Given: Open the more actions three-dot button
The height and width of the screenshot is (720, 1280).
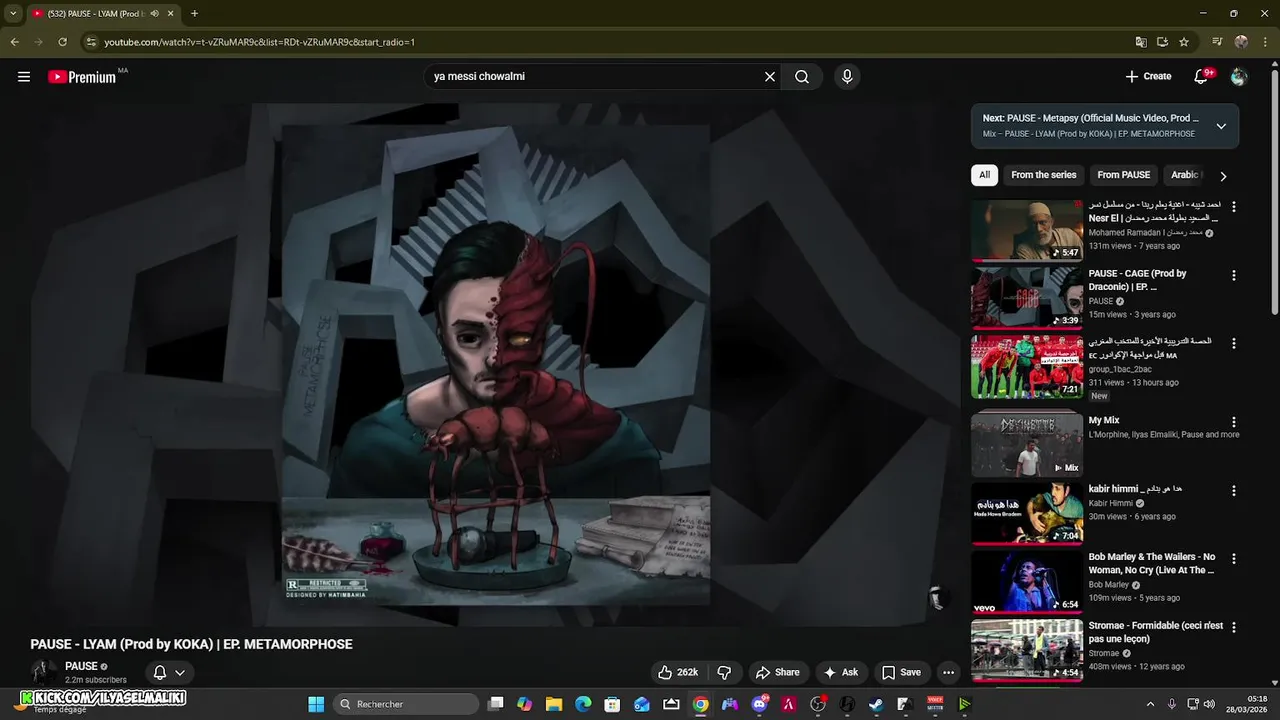Looking at the screenshot, I should pyautogui.click(x=949, y=672).
